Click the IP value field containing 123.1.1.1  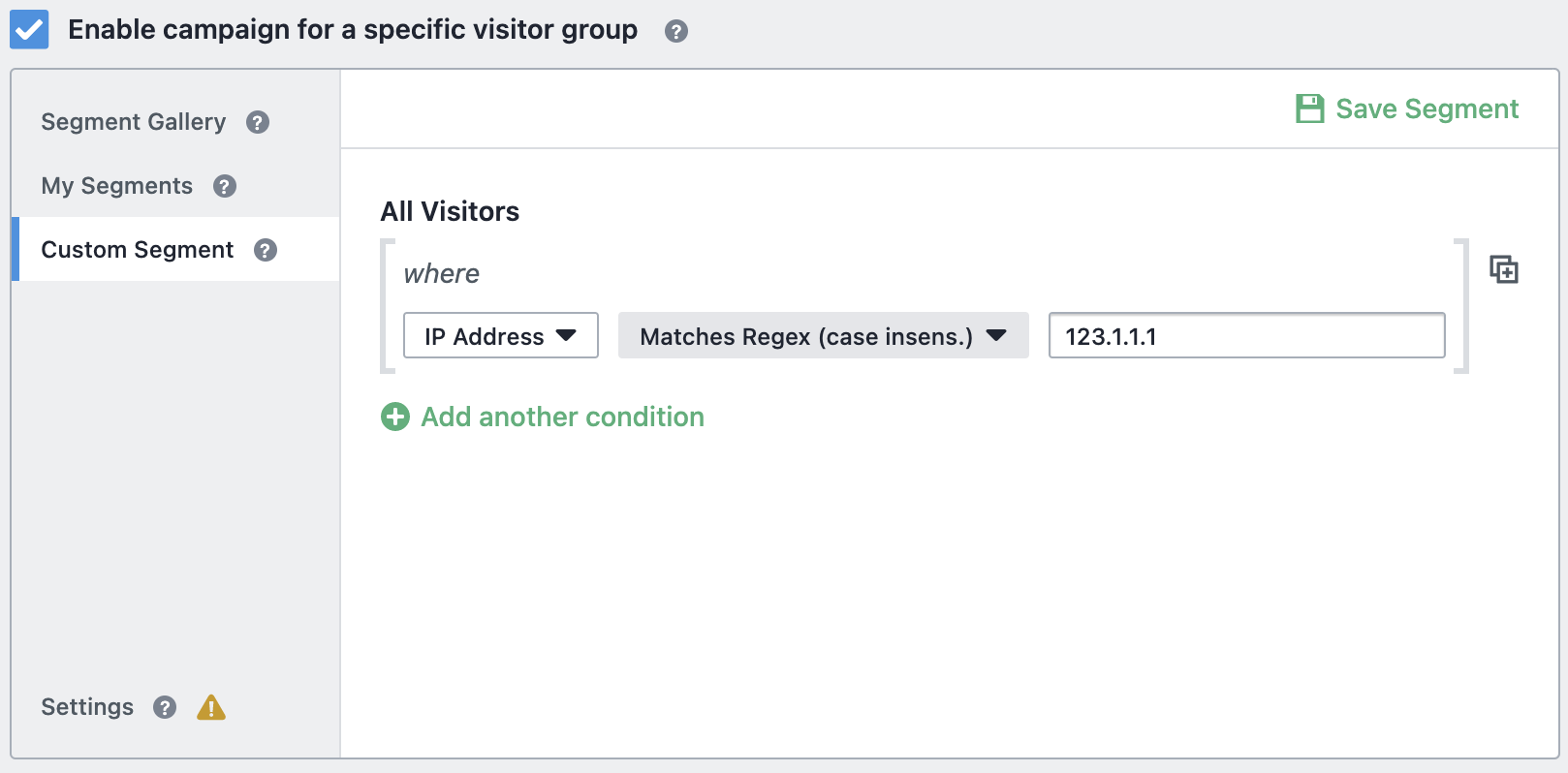pos(1247,335)
